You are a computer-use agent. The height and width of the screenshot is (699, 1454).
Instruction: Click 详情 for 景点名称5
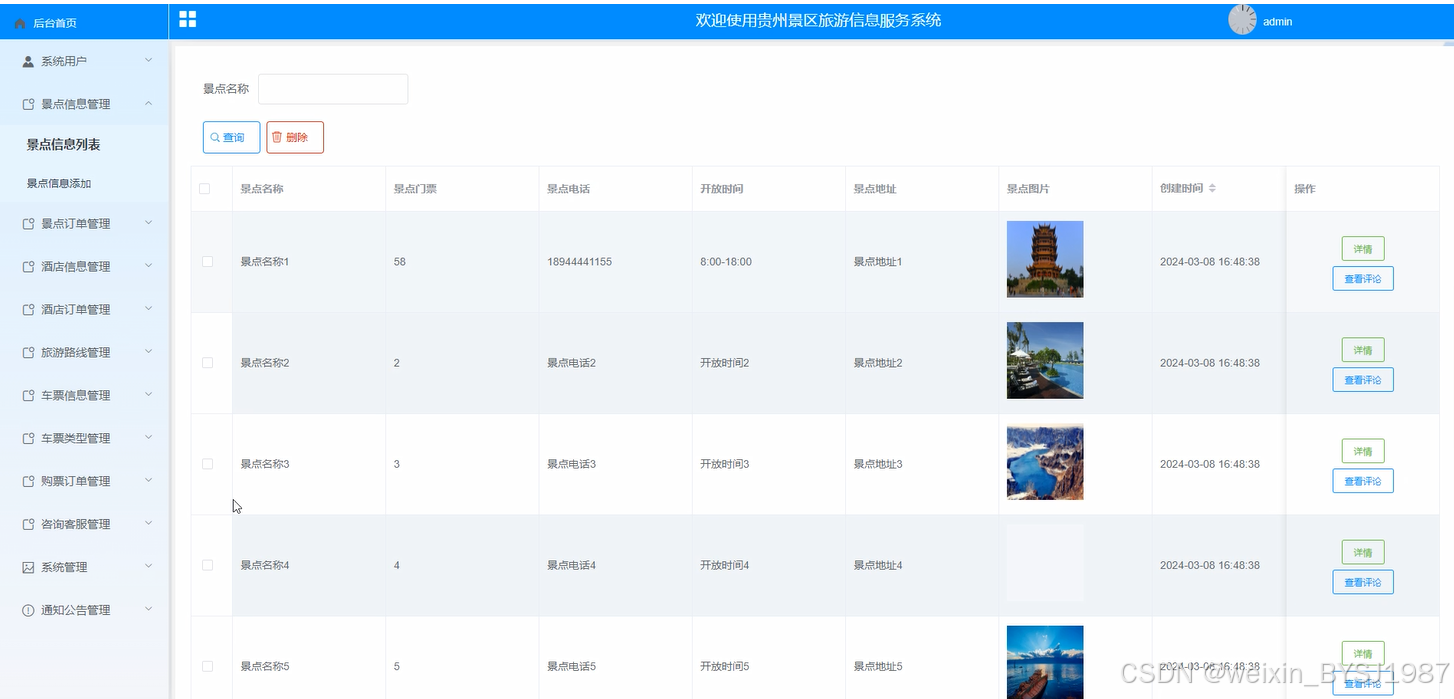click(1363, 653)
